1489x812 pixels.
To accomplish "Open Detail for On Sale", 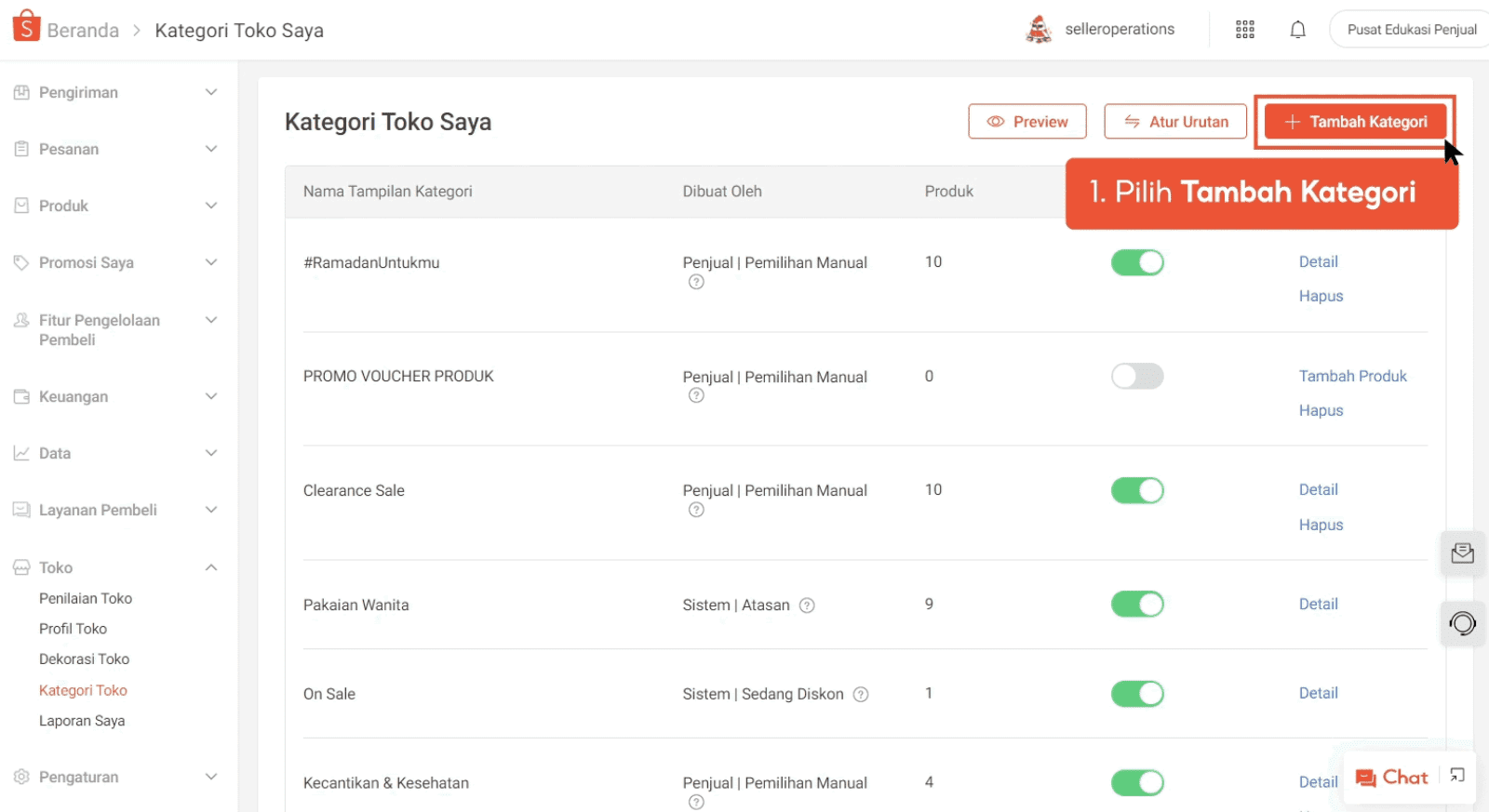I will pos(1319,693).
